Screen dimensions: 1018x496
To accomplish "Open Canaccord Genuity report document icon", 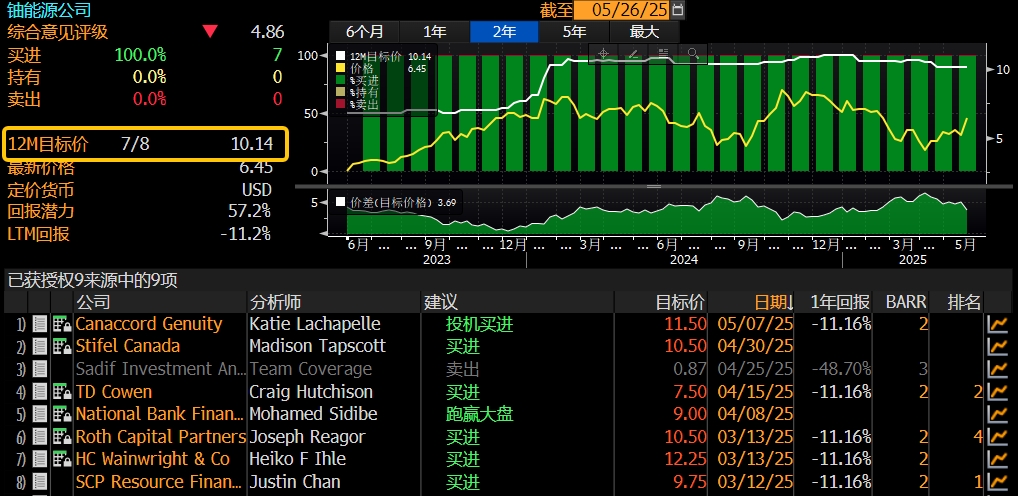I will (40, 324).
